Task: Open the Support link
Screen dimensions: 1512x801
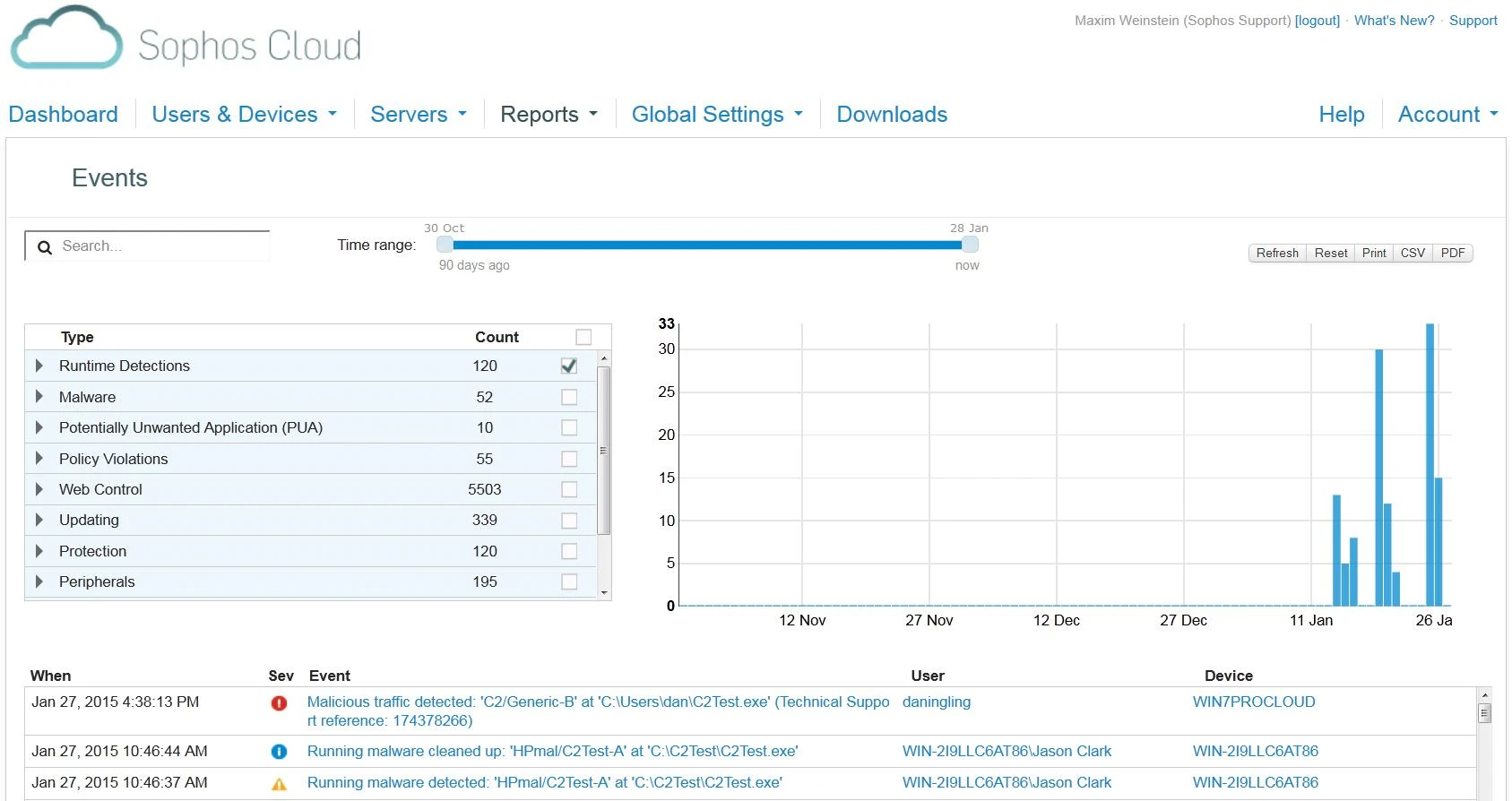Action: [1473, 21]
